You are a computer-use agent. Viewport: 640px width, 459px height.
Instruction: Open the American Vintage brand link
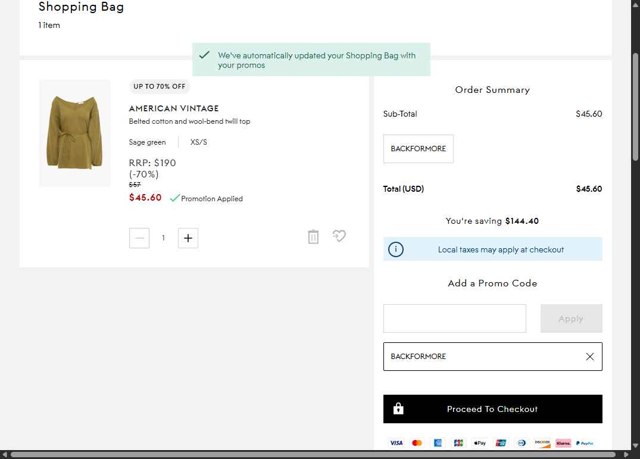[x=174, y=108]
